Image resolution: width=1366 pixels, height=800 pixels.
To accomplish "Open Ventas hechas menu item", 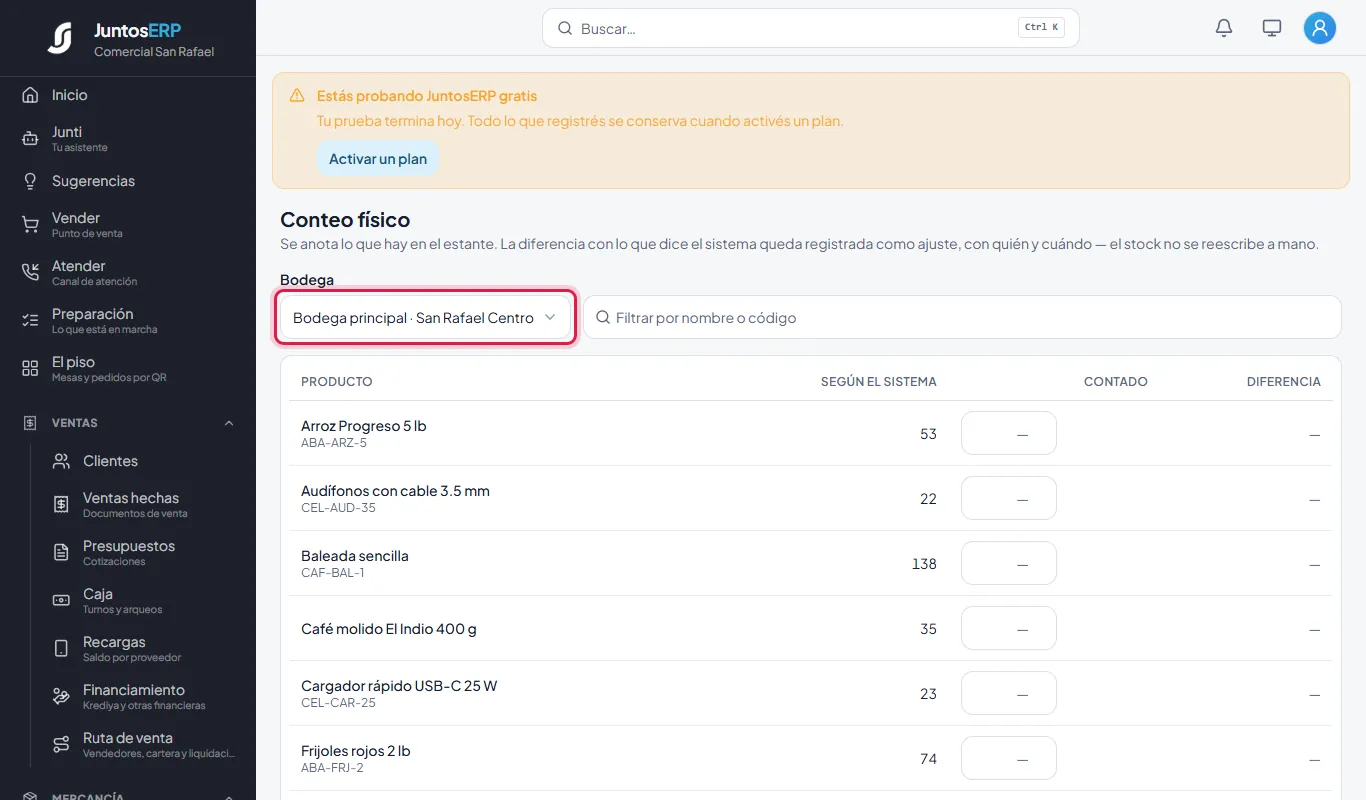I will pyautogui.click(x=143, y=505).
